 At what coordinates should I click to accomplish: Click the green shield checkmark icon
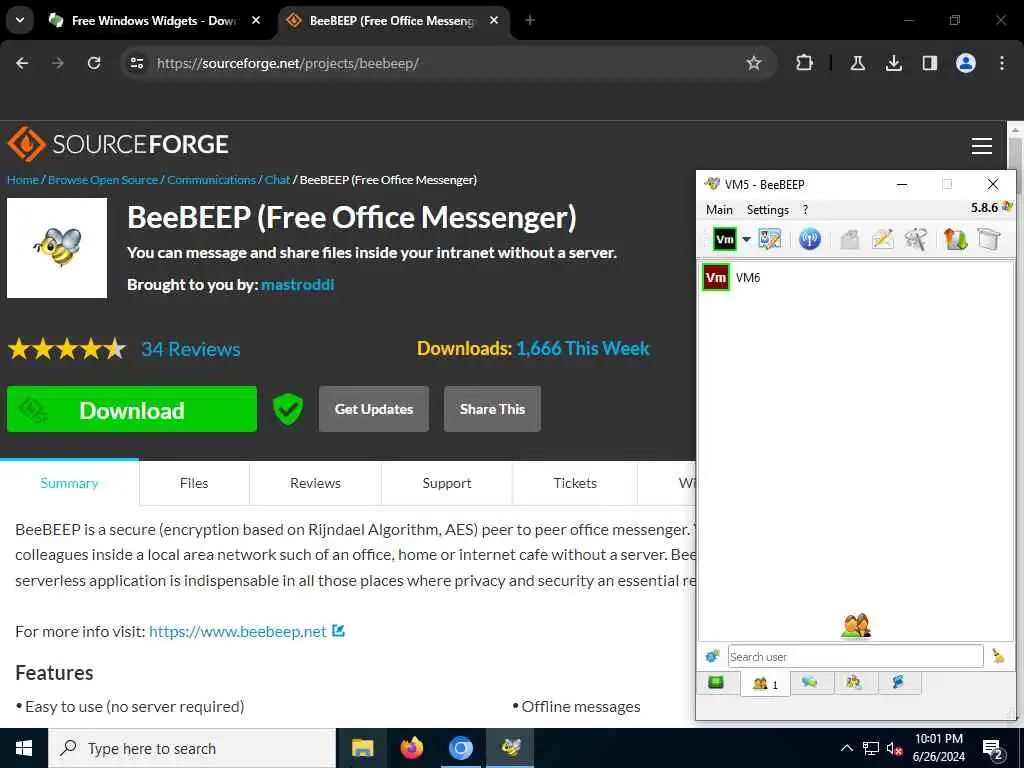click(x=288, y=409)
